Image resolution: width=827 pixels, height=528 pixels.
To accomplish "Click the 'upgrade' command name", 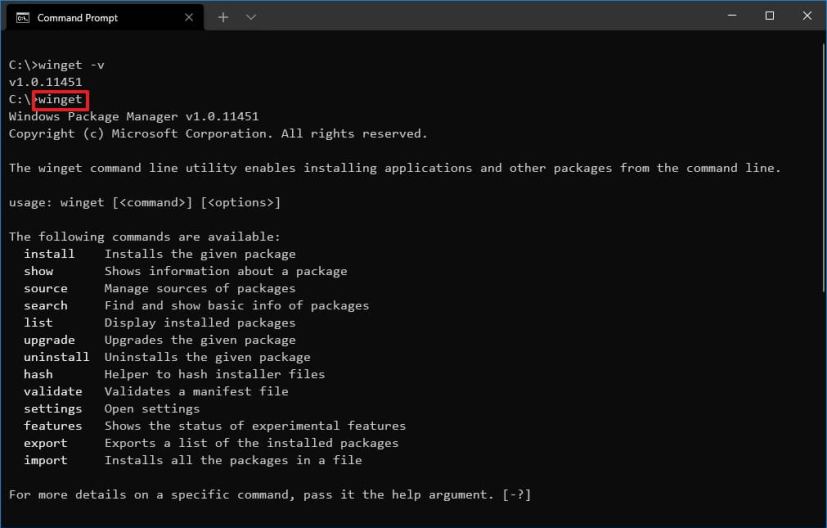I will click(49, 340).
